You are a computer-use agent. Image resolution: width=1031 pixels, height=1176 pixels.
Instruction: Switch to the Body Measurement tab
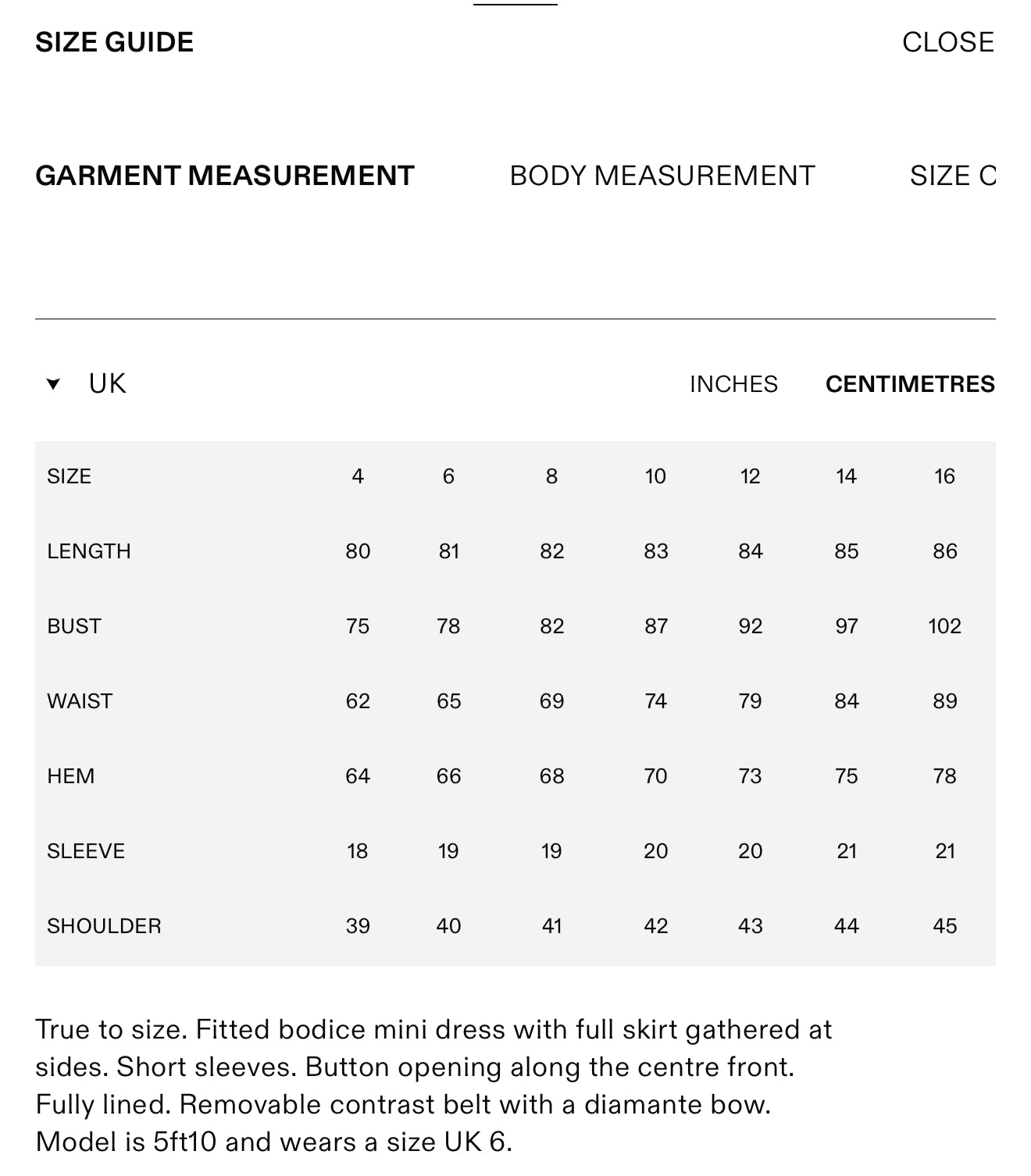(662, 176)
